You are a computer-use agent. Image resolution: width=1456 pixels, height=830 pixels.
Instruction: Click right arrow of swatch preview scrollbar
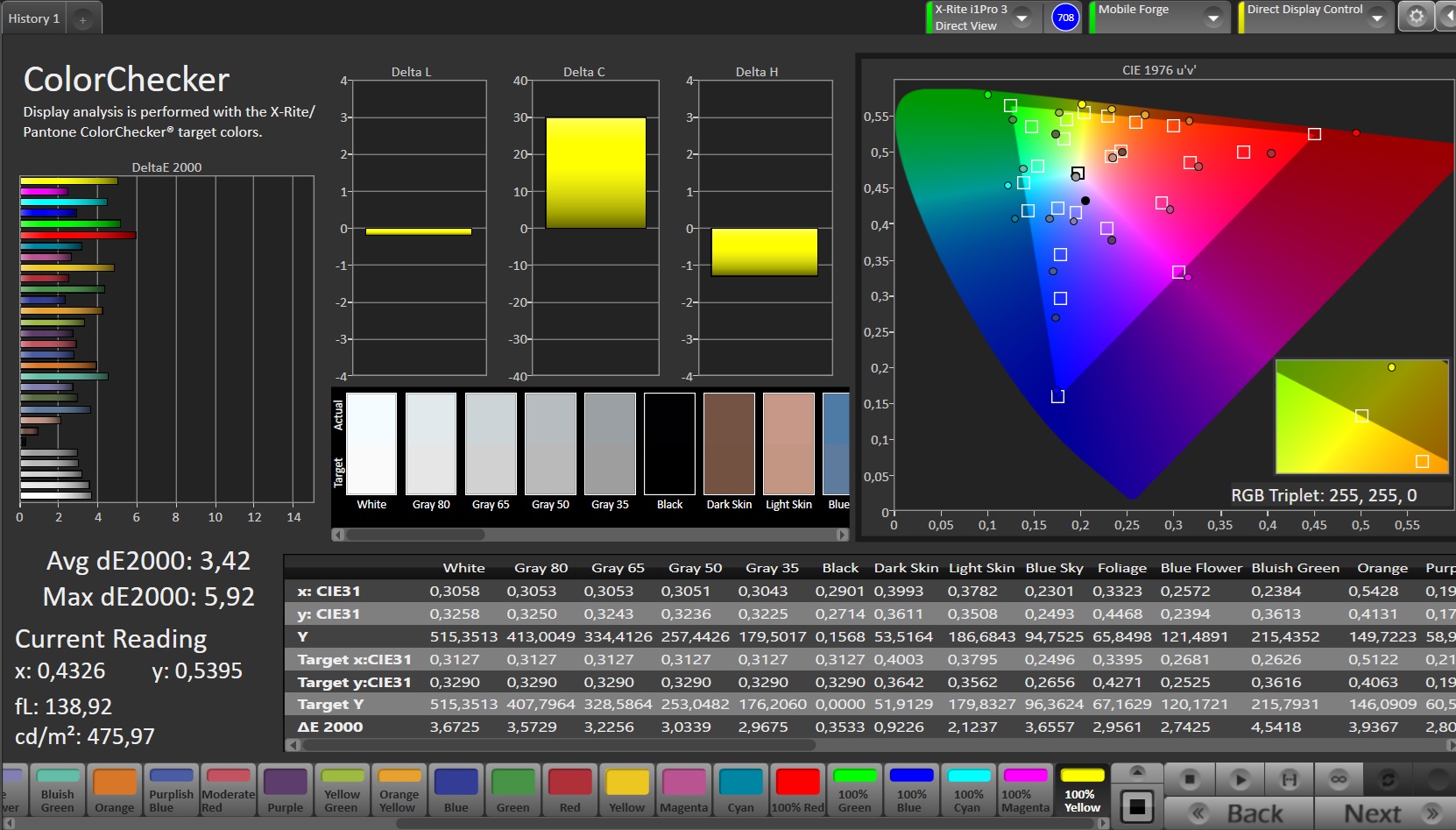coord(842,535)
